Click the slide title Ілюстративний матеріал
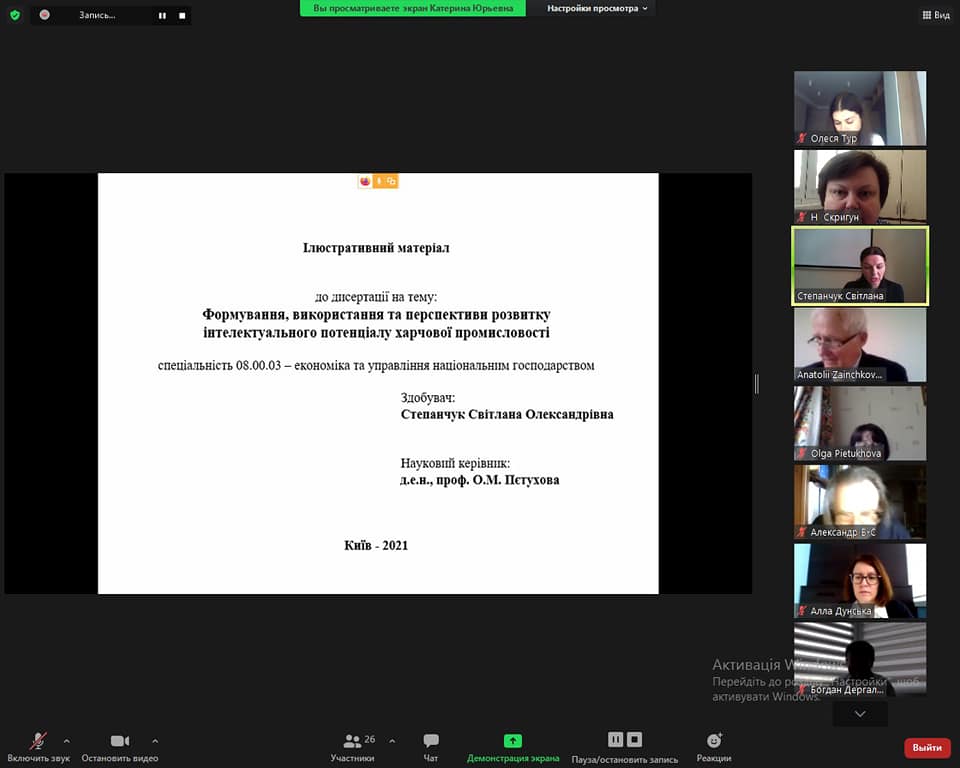The width and height of the screenshot is (960, 768). 376,248
